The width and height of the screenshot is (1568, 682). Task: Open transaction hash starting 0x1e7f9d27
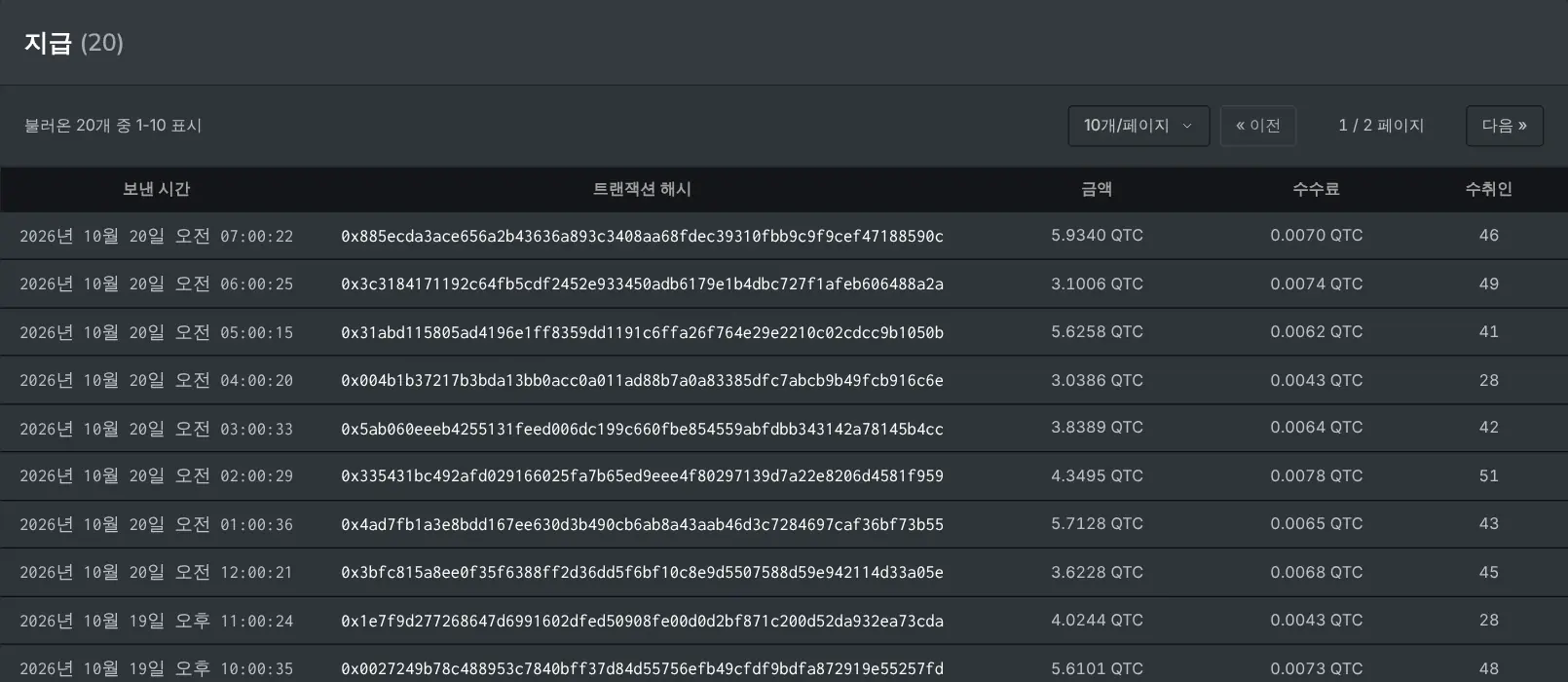point(642,621)
